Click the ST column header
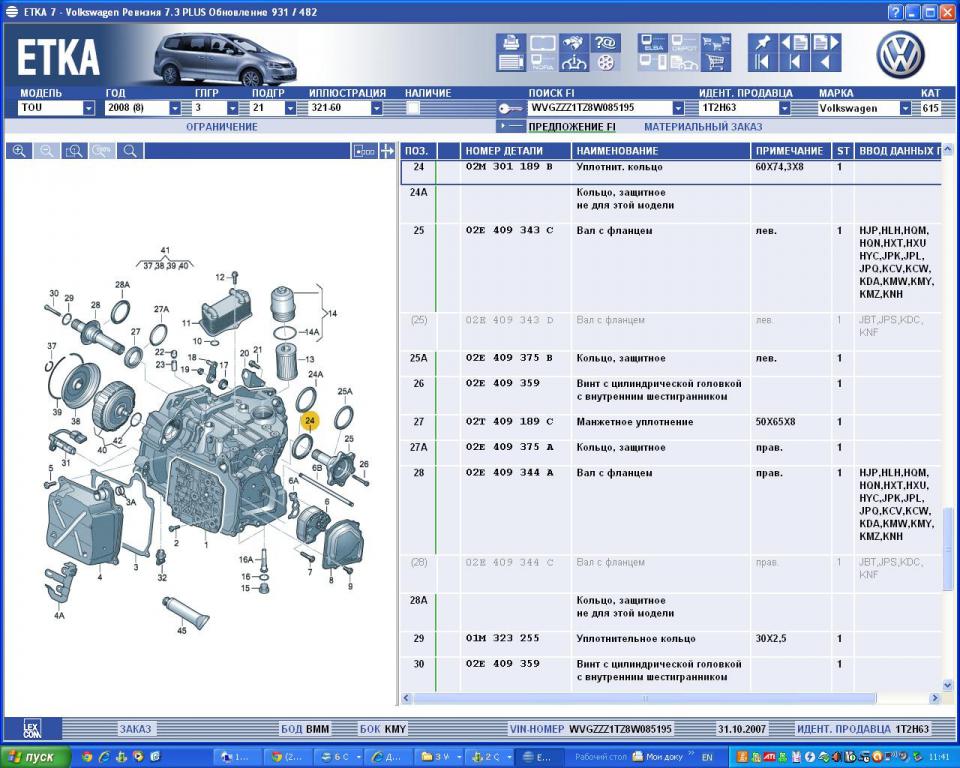The width and height of the screenshot is (960, 768). click(x=843, y=151)
